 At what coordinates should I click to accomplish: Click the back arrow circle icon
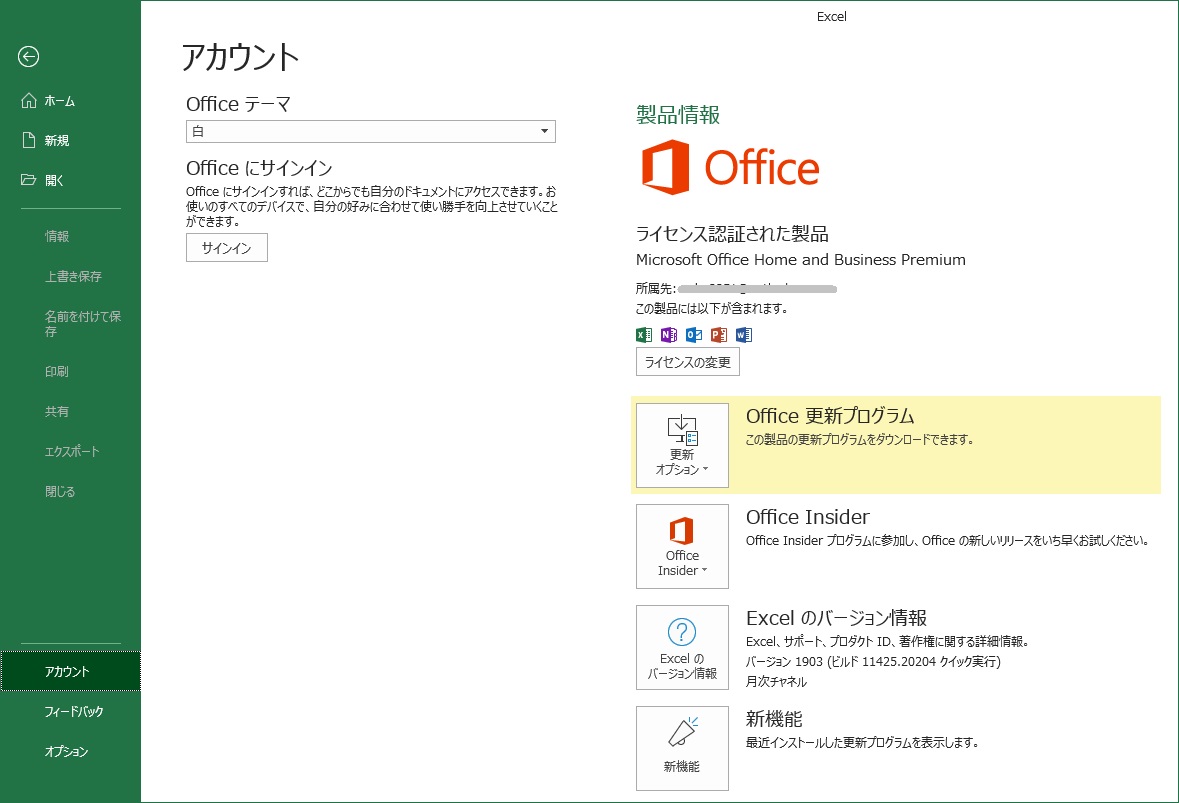(29, 56)
